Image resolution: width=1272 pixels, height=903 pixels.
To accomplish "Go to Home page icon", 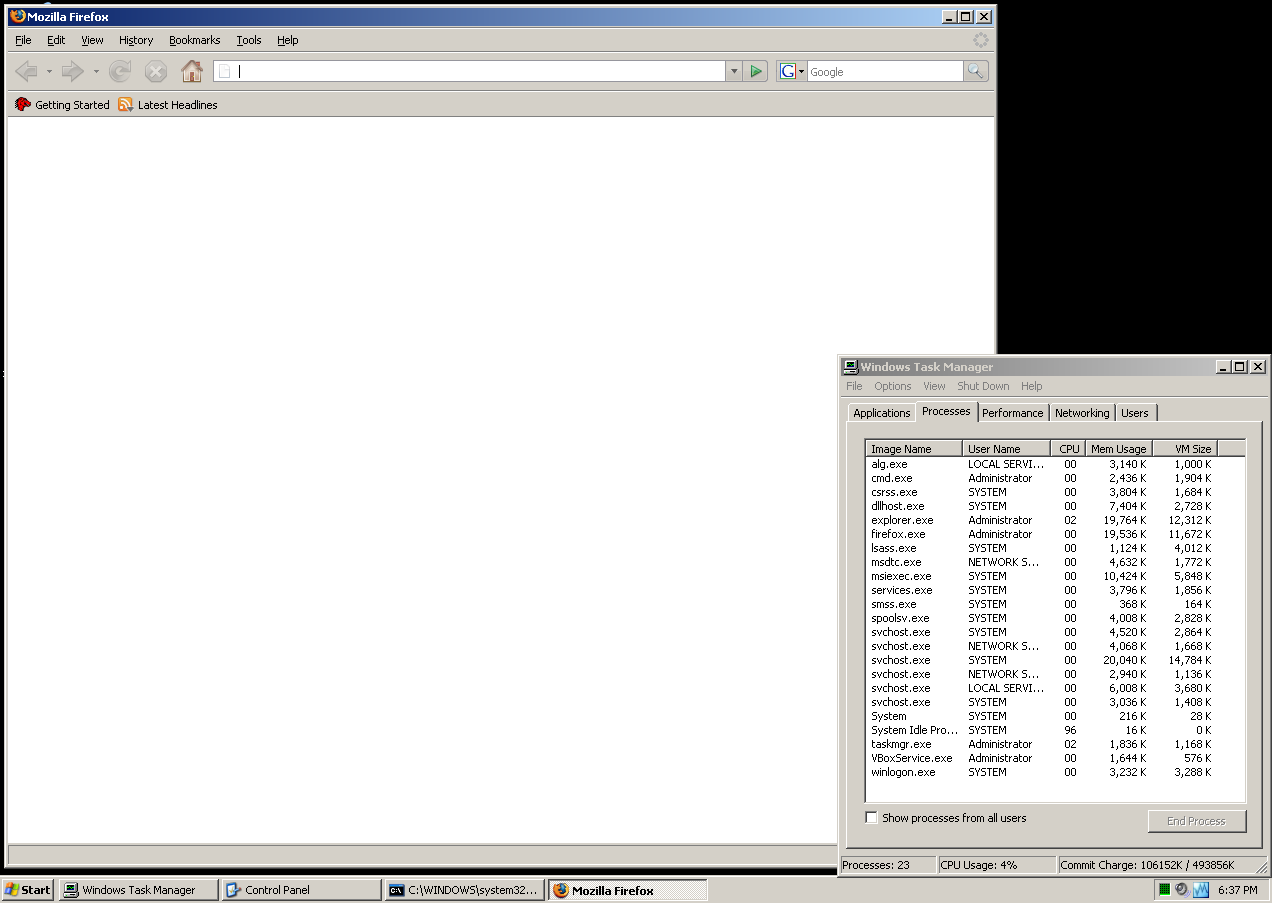I will (191, 71).
